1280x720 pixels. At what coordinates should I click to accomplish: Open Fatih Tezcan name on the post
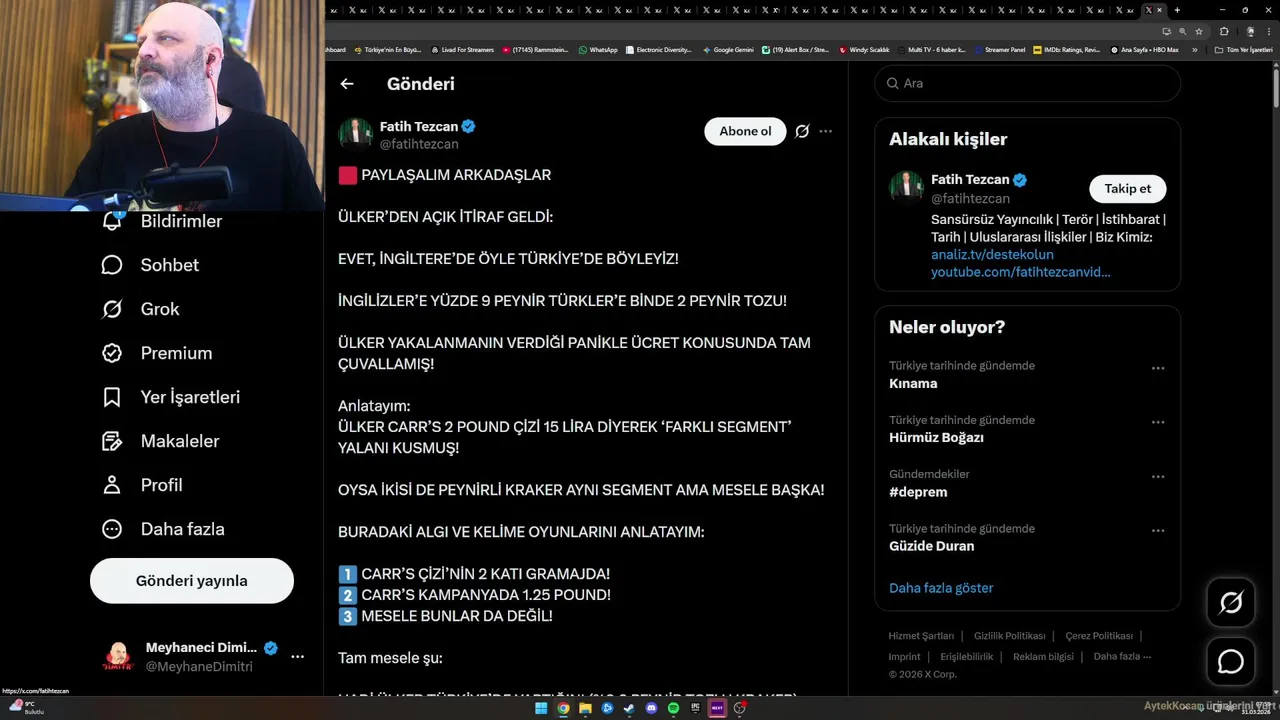419,127
